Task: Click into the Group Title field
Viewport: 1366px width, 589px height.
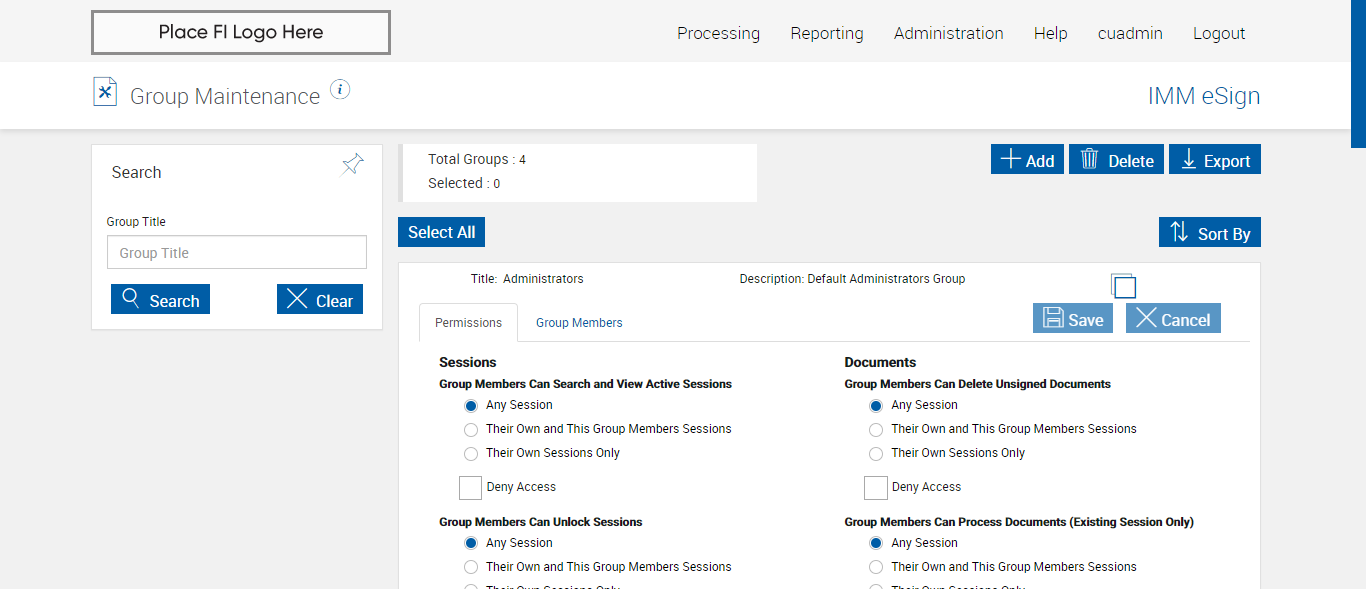Action: (237, 253)
